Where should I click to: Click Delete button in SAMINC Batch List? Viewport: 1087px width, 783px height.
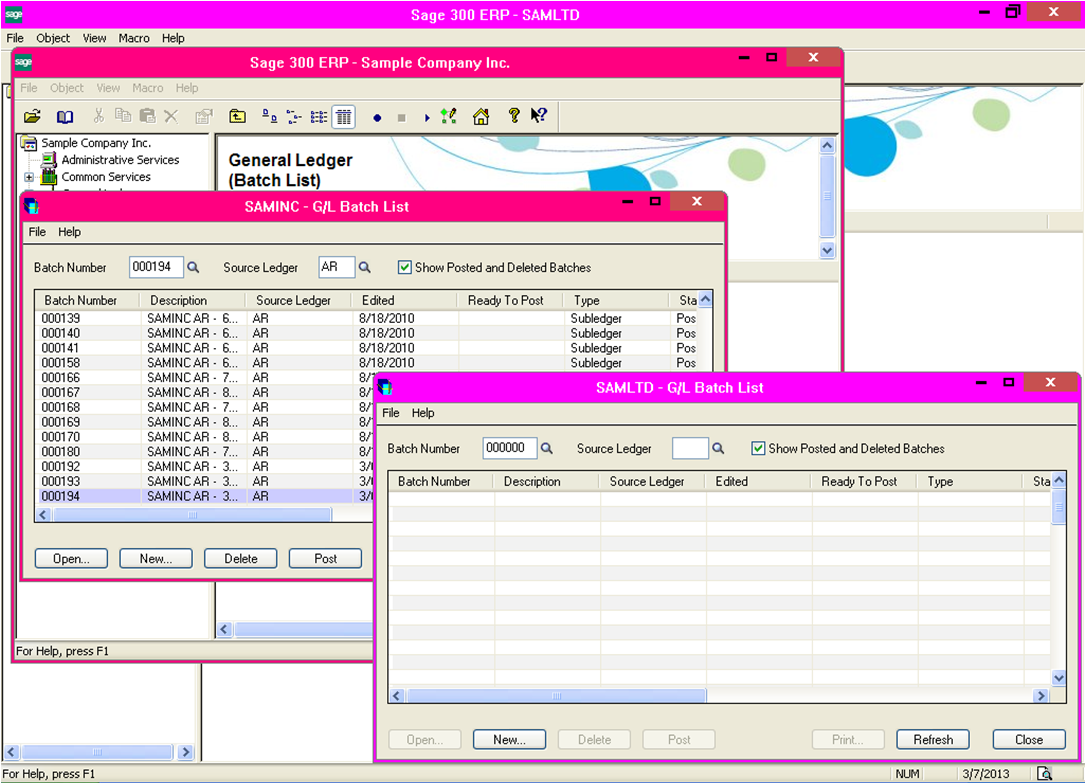pos(241,558)
